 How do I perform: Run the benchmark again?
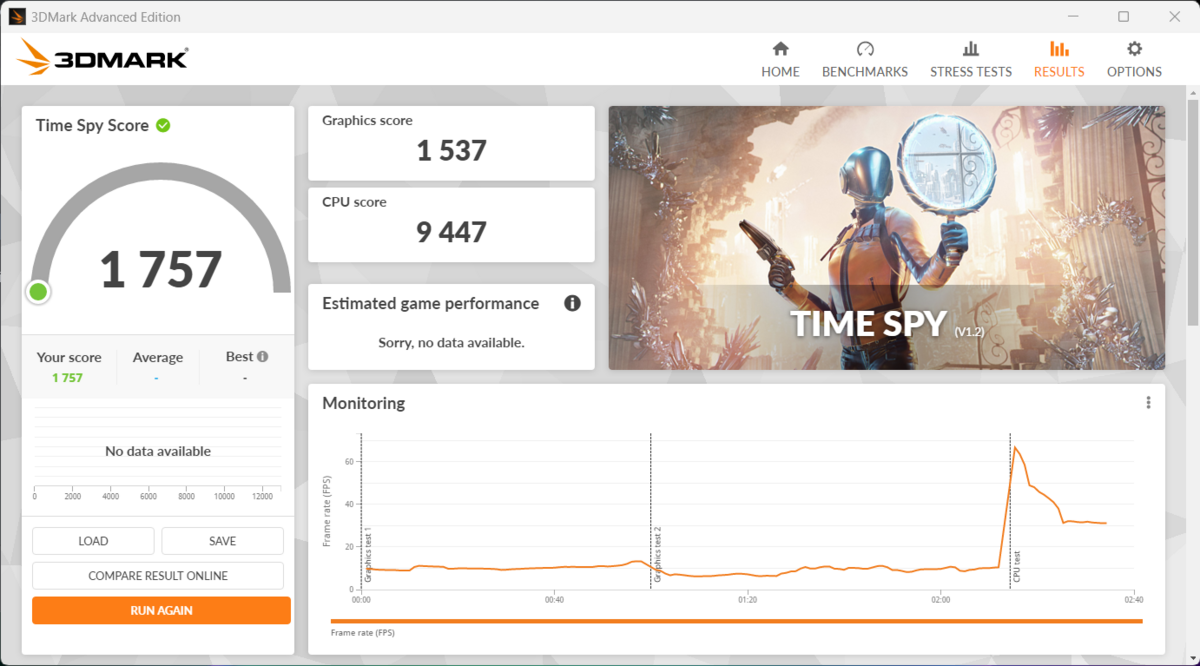[x=161, y=610]
